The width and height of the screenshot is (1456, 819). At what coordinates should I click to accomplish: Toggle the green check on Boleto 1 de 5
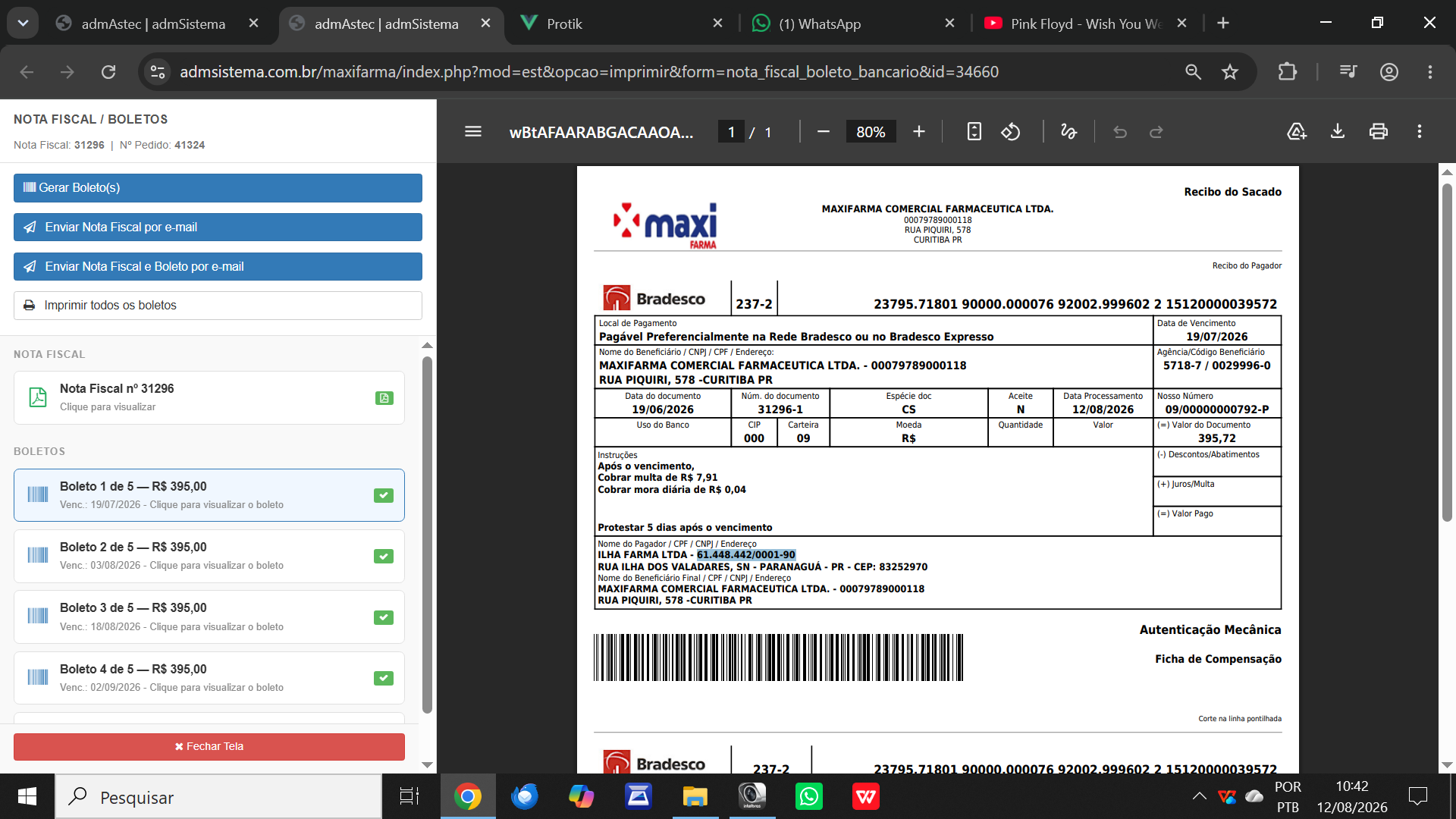coord(384,495)
